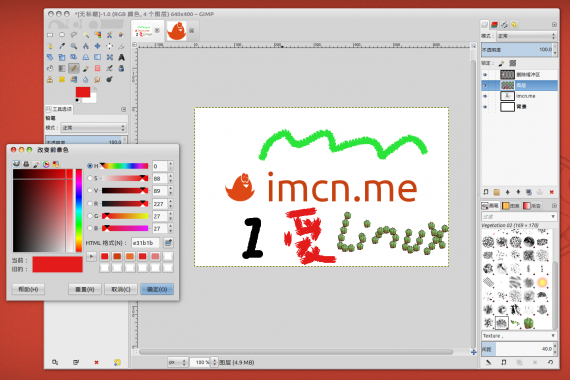Screen dimensions: 570x380
Task: Open the Brushes dock configuration menu arrow
Action: pyautogui.click(x=554, y=205)
